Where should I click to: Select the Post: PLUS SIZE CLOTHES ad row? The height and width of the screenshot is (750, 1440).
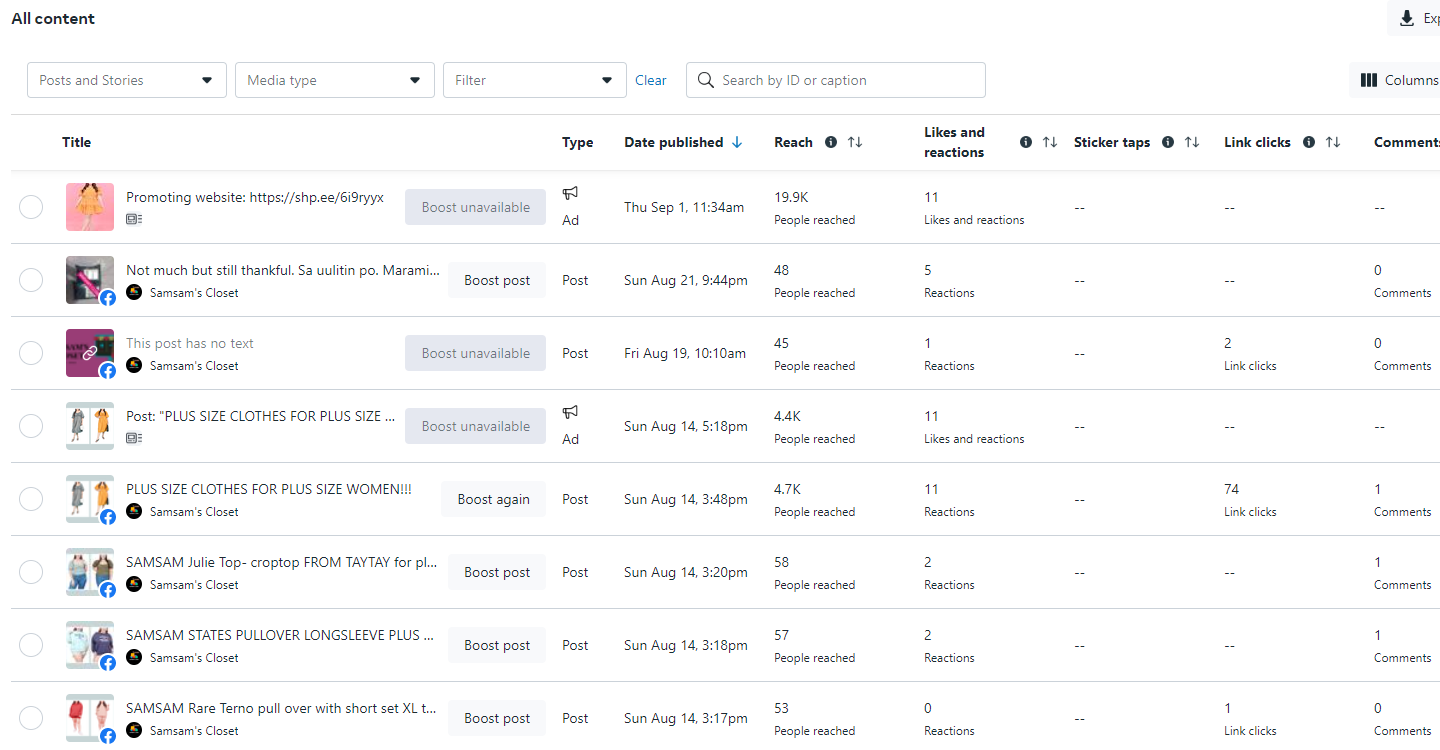click(31, 426)
